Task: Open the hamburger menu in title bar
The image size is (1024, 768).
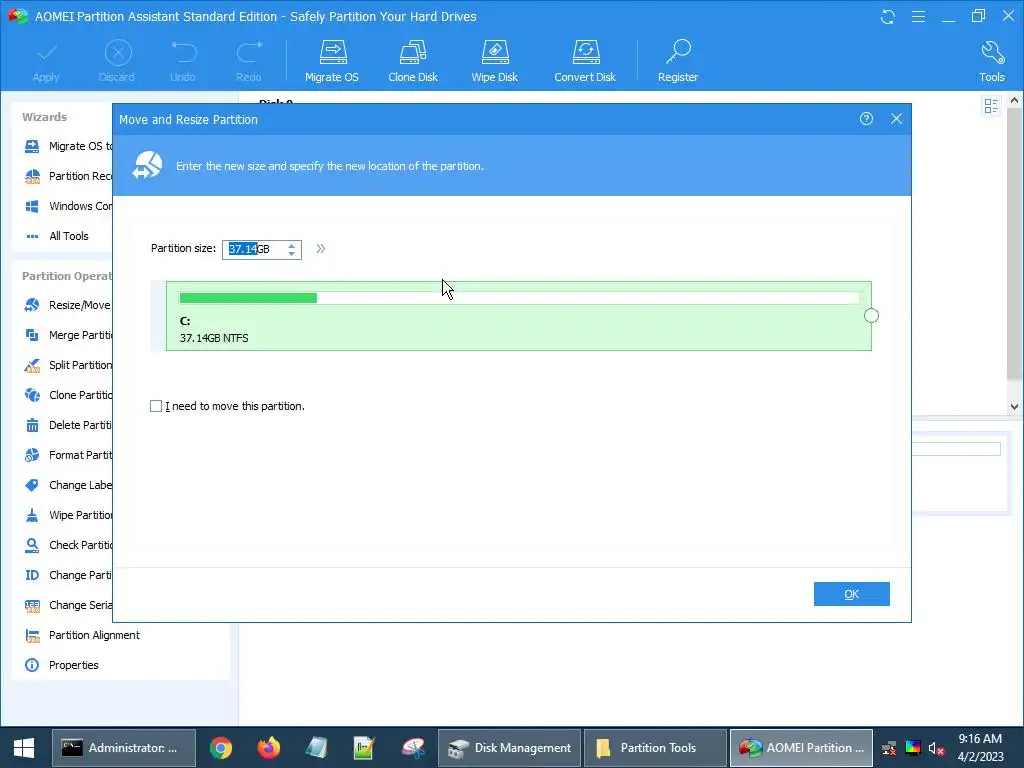Action: (918, 17)
